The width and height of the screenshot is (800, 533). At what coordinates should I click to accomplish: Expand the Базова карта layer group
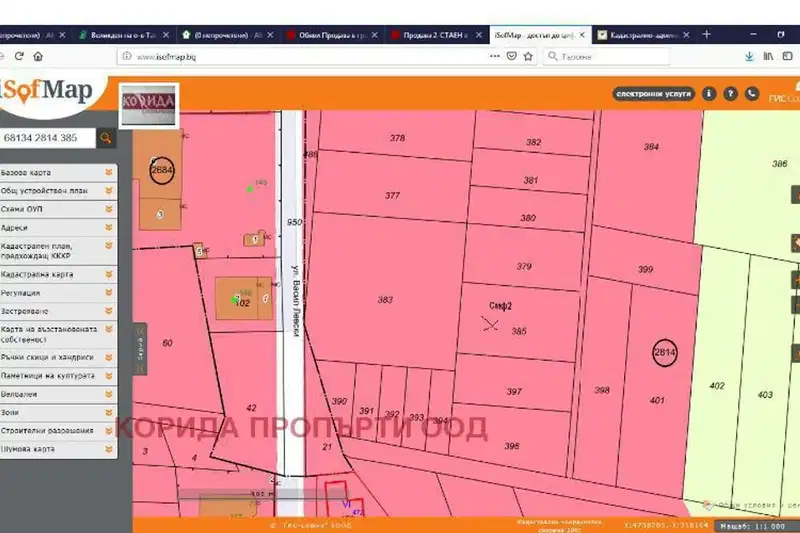tap(109, 172)
